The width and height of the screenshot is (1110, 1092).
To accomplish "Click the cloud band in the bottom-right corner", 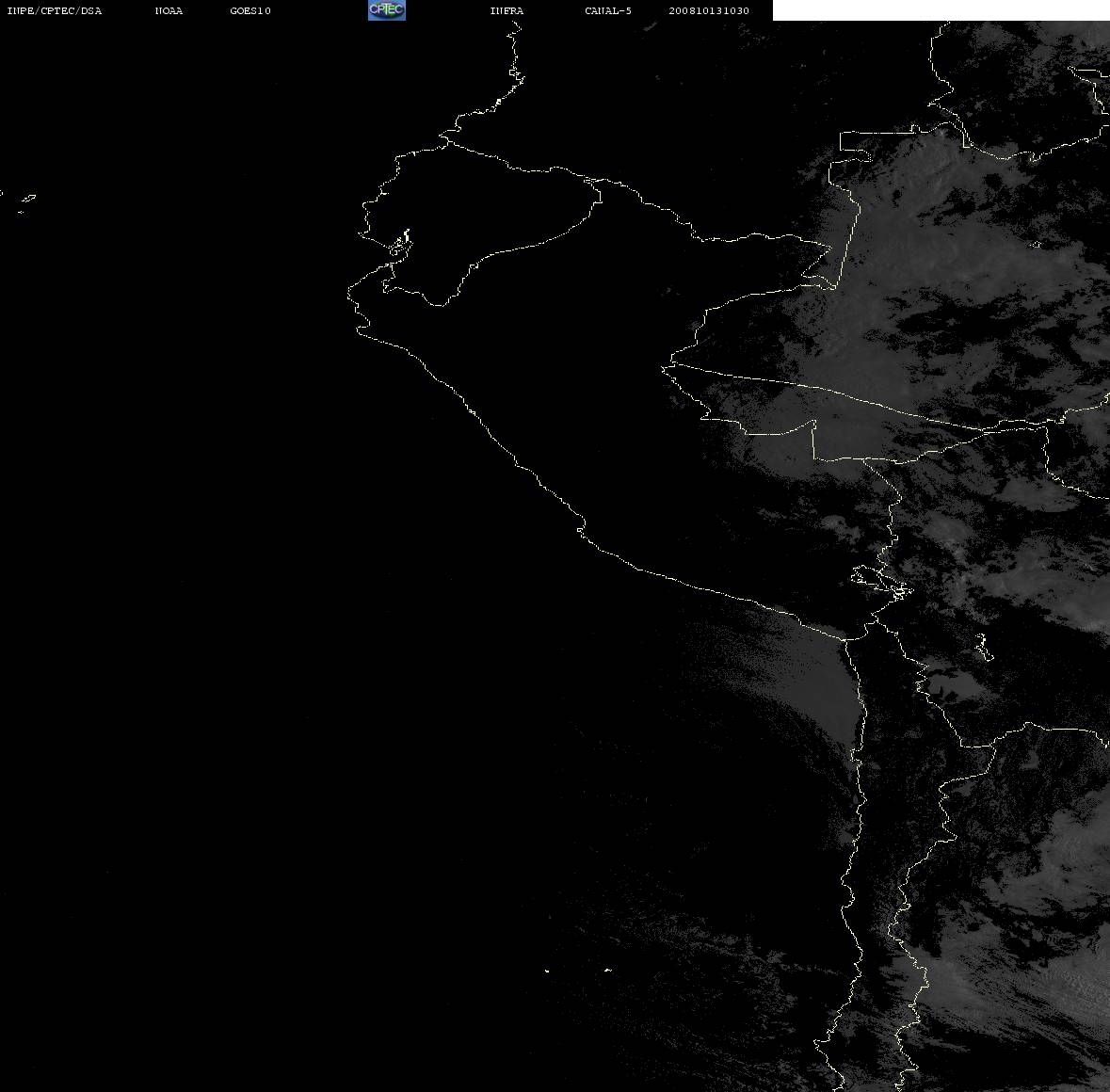I will 1026,990.
